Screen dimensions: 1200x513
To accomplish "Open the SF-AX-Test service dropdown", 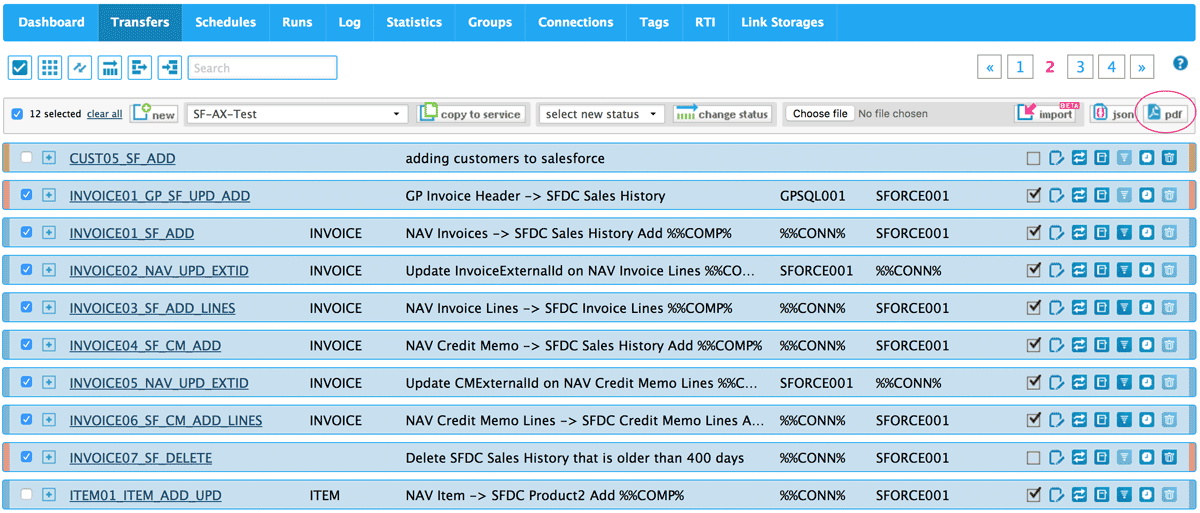I will (297, 114).
